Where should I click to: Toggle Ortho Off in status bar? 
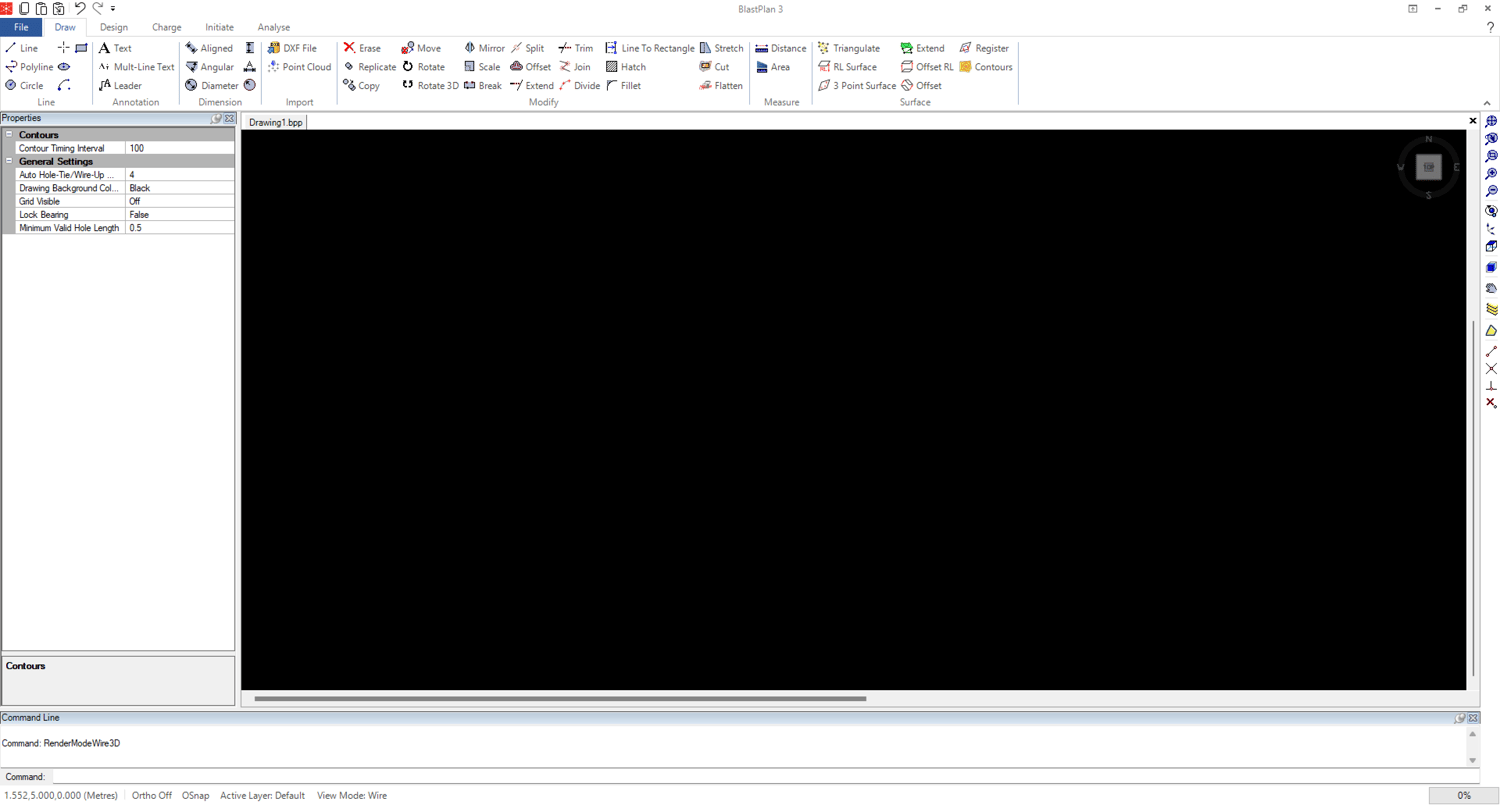click(152, 796)
